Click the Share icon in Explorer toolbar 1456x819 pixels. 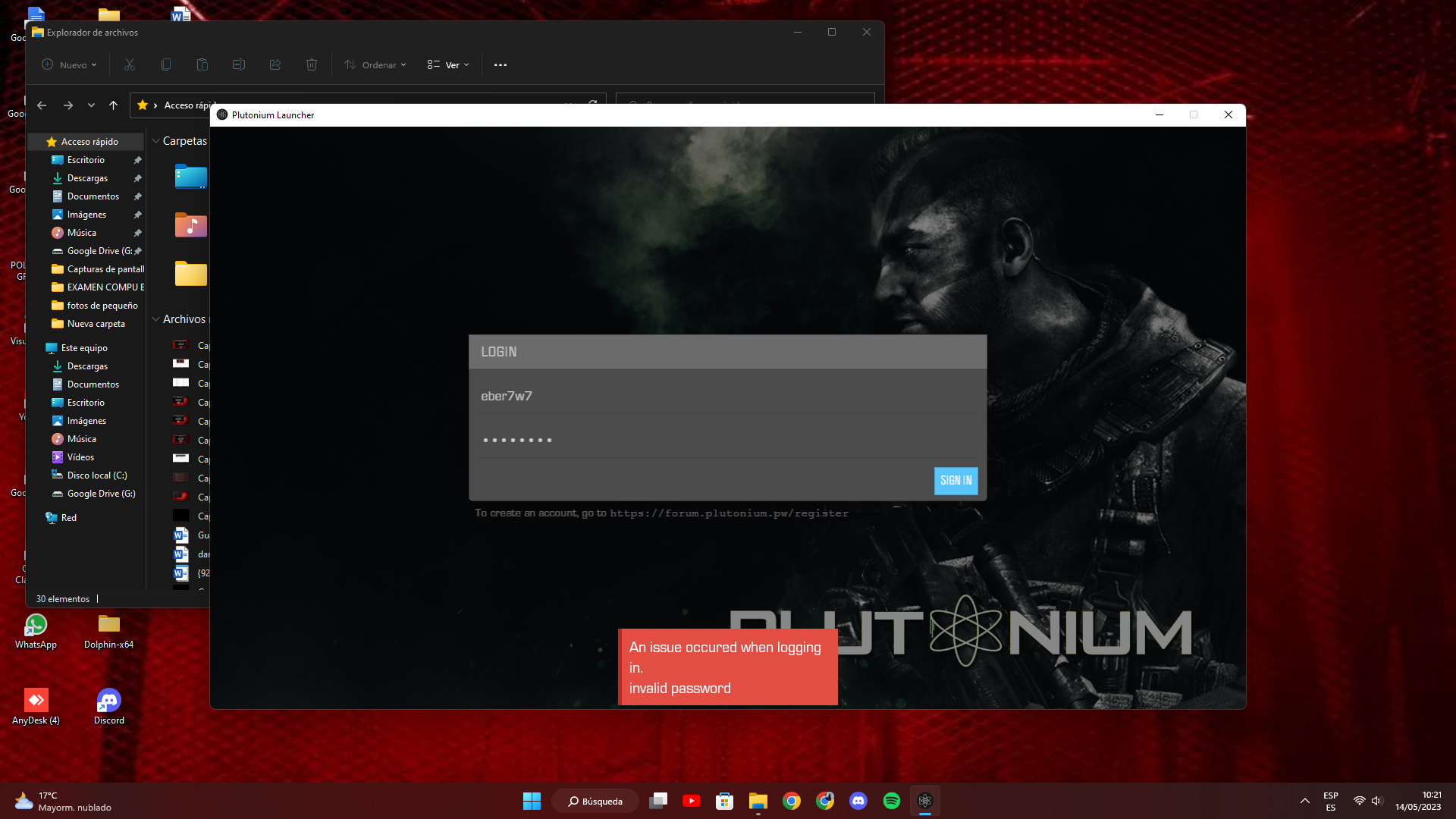click(x=275, y=64)
